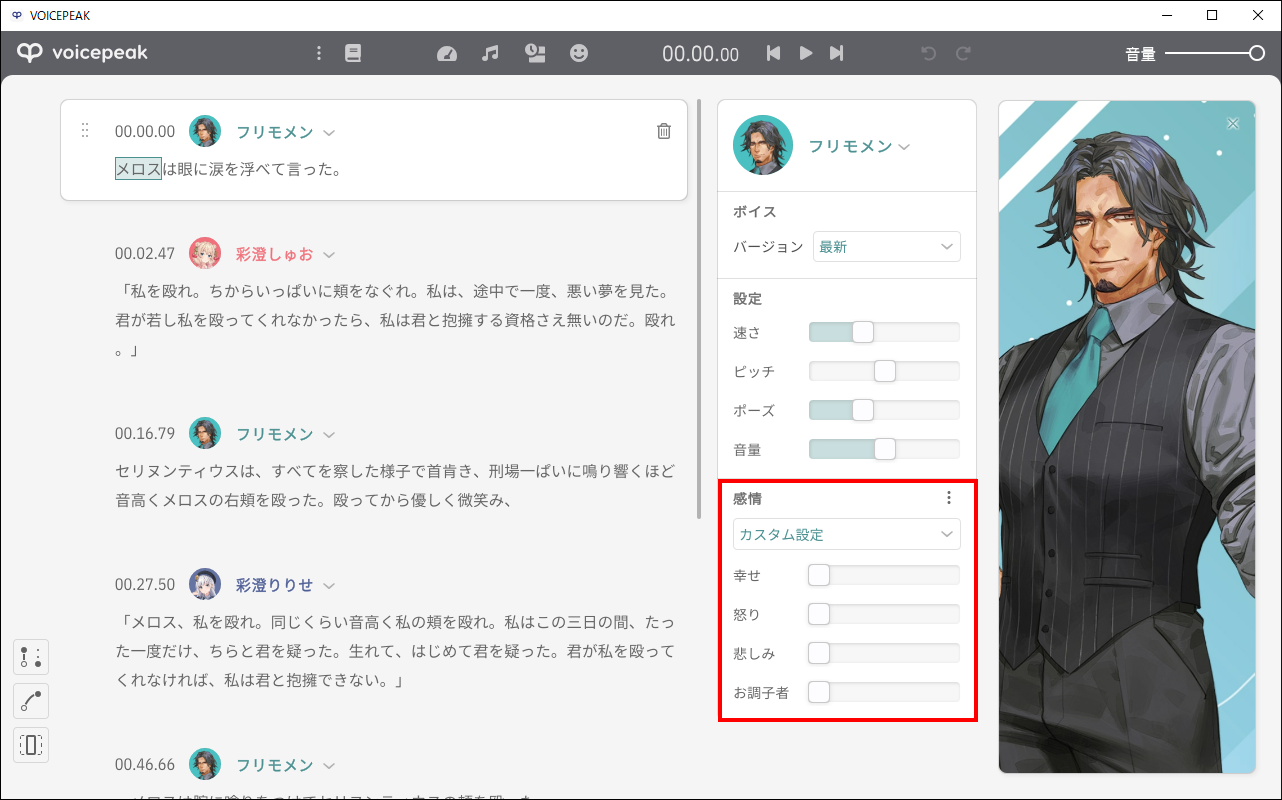The image size is (1282, 800).
Task: Adjust the ポーズ slider
Action: coord(884,410)
